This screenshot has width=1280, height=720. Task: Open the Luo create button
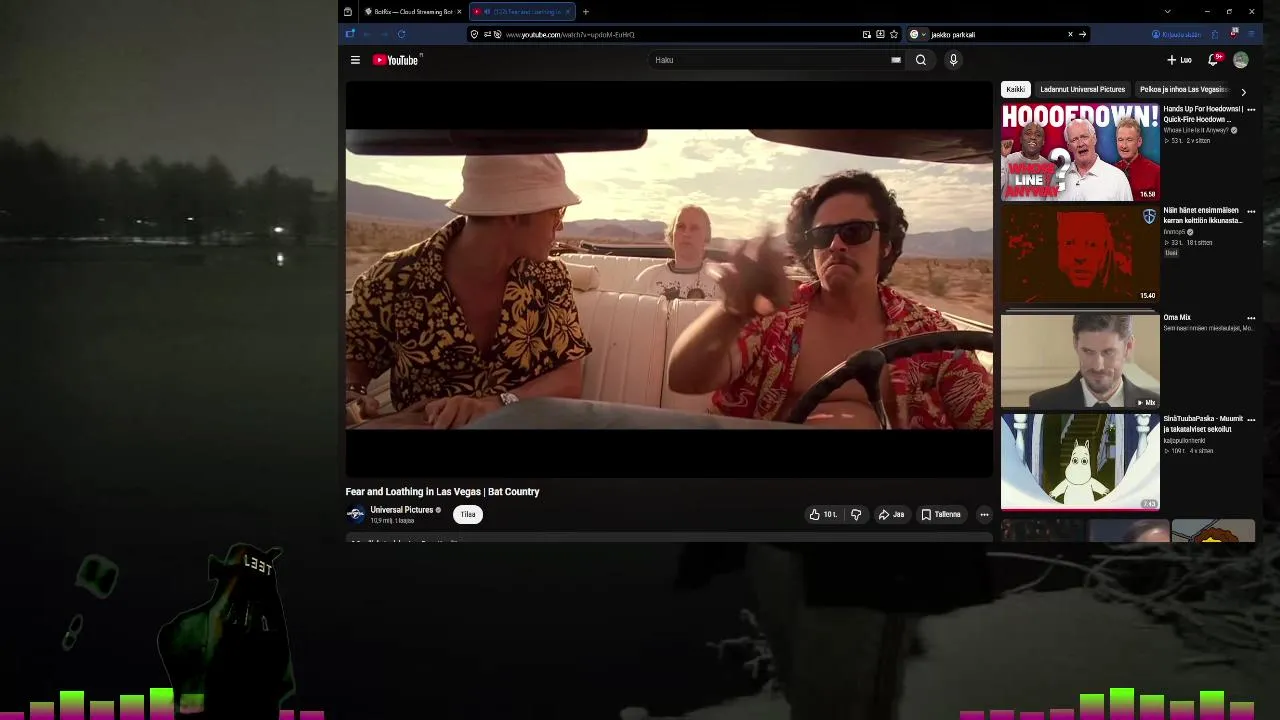point(1179,60)
